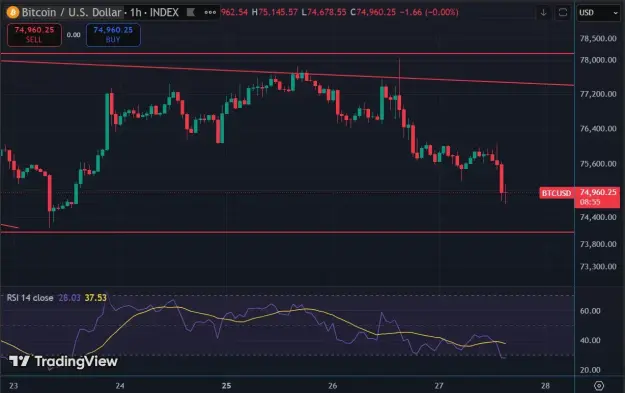Click date label 28 on time axis
Viewport: 625px width, 393px height.
(545, 385)
